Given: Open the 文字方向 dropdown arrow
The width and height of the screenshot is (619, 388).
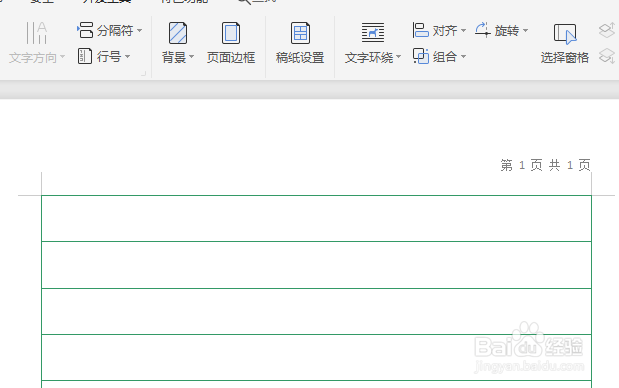Looking at the screenshot, I should 62,58.
